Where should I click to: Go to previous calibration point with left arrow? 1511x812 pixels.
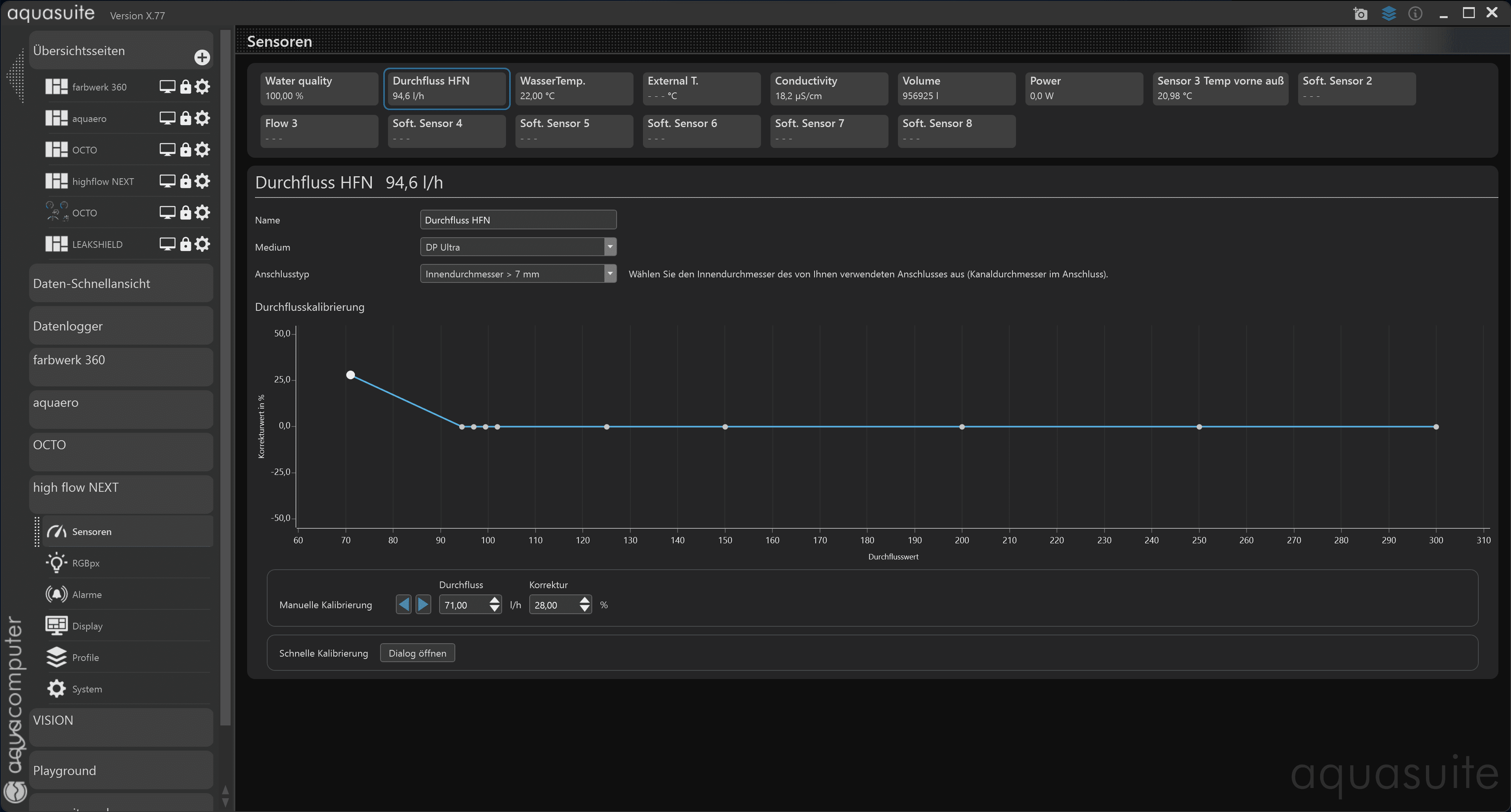[404, 604]
